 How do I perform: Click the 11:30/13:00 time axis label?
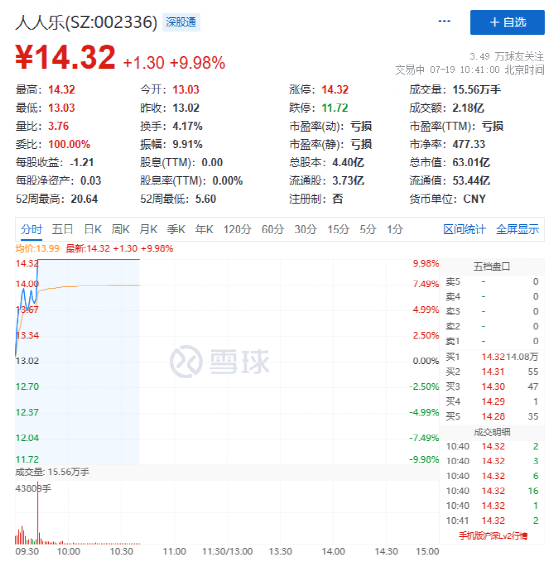(227, 551)
